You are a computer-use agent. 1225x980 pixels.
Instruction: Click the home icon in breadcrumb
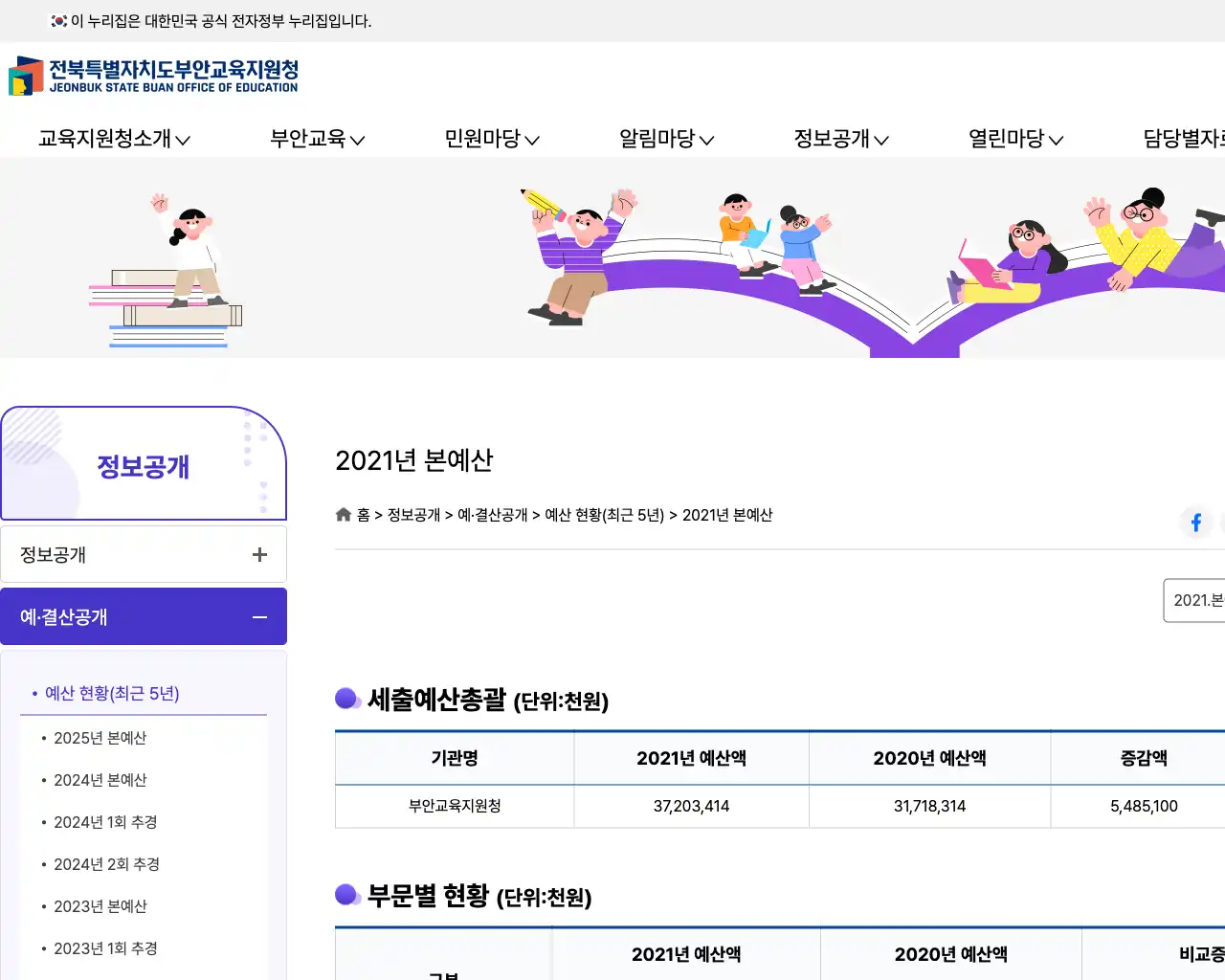(x=344, y=515)
